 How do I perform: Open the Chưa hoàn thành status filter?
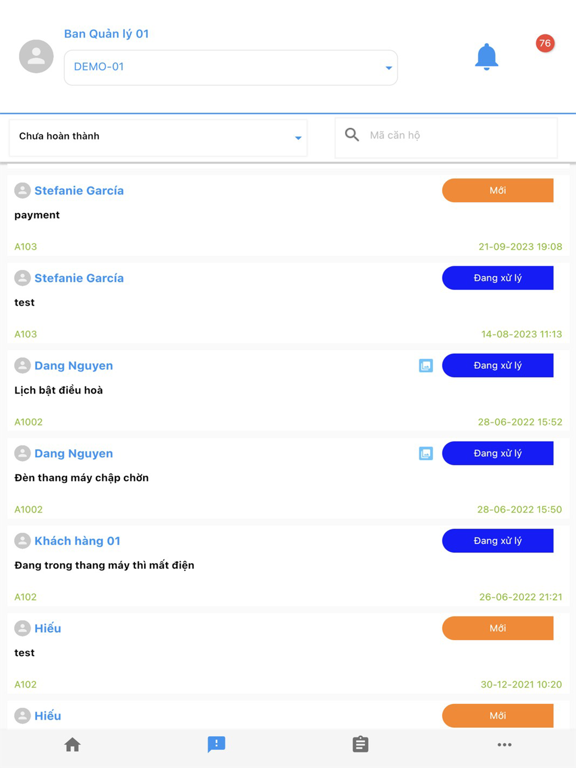pos(158,138)
